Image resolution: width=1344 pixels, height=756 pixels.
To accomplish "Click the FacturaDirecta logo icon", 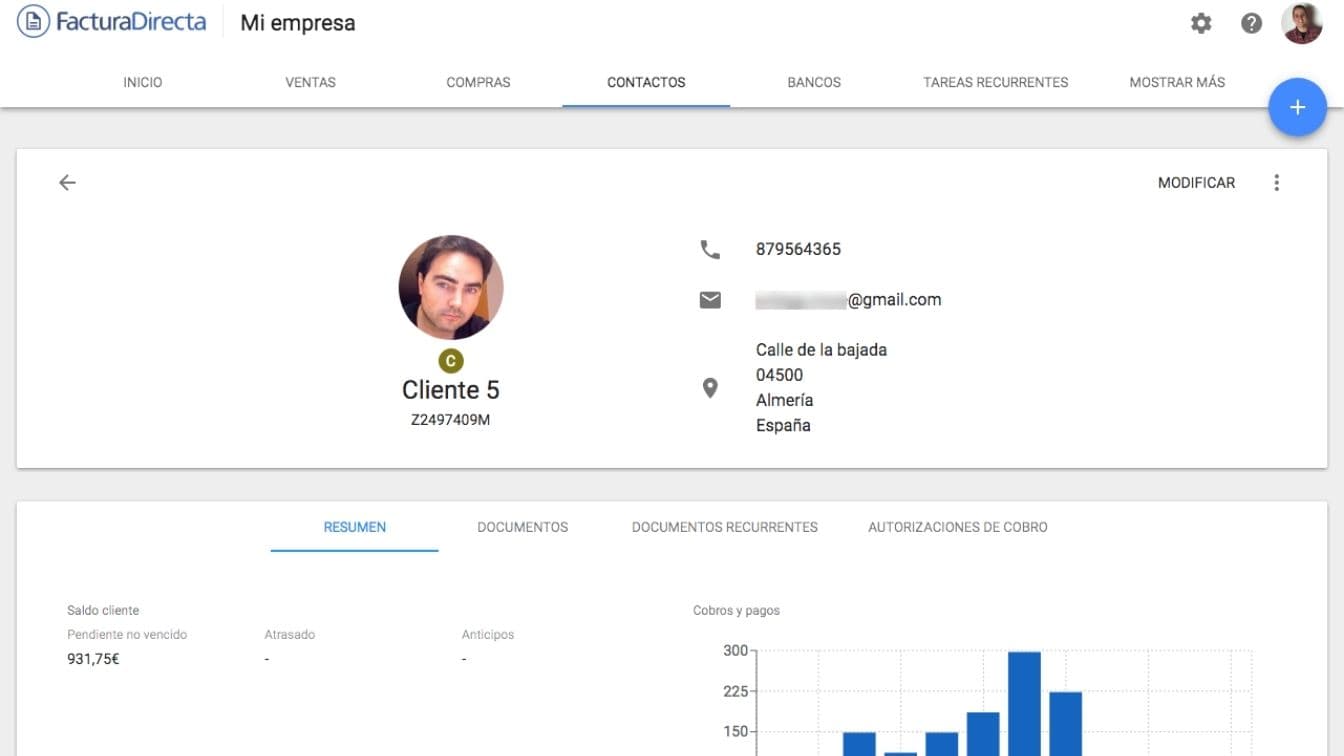I will [33, 22].
